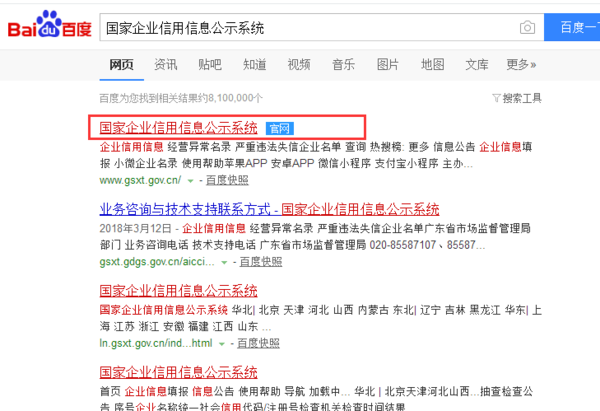The image size is (600, 411).
Task: Go to the 贴吧 tab
Action: point(210,65)
